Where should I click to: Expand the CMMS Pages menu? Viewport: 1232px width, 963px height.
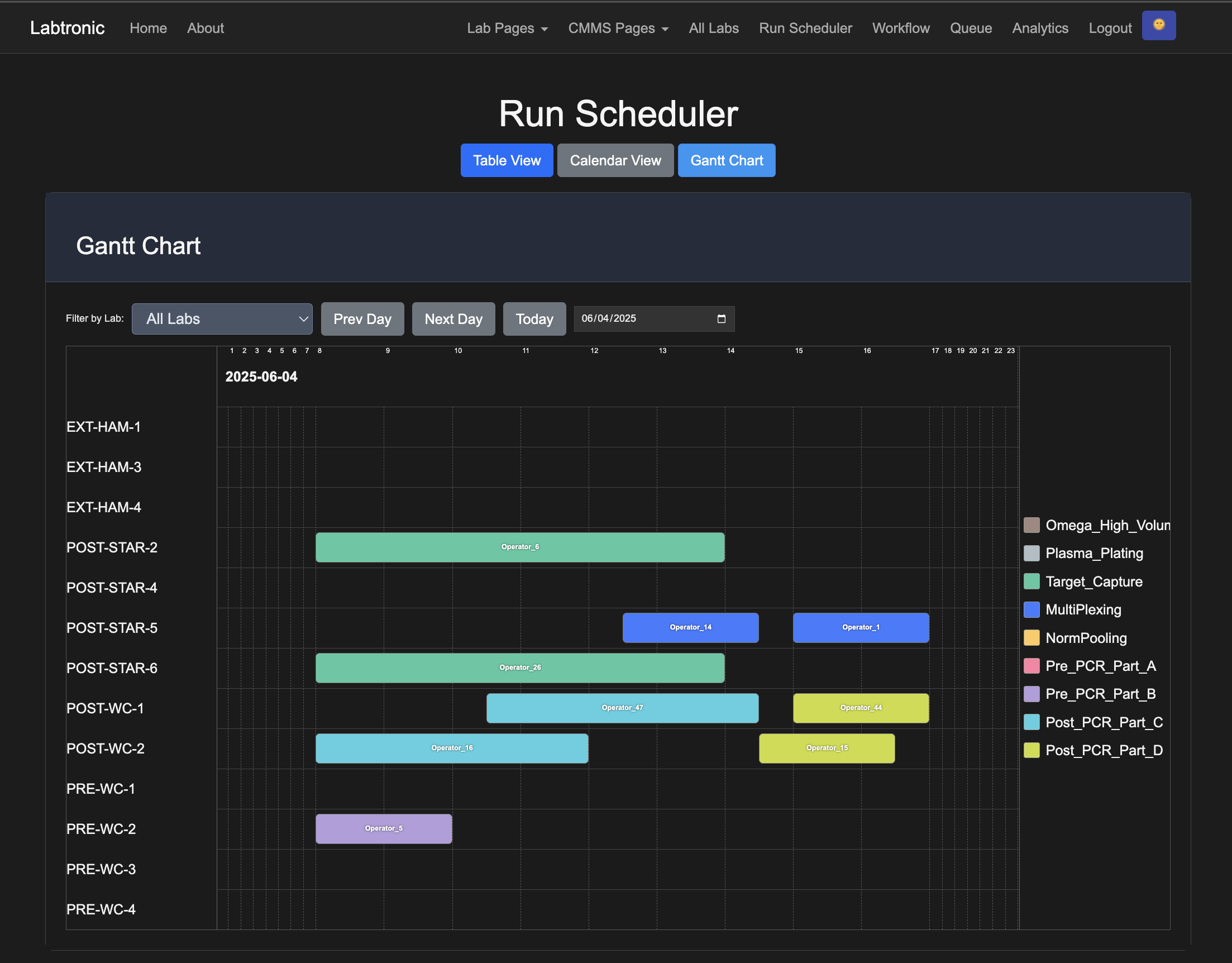click(618, 27)
